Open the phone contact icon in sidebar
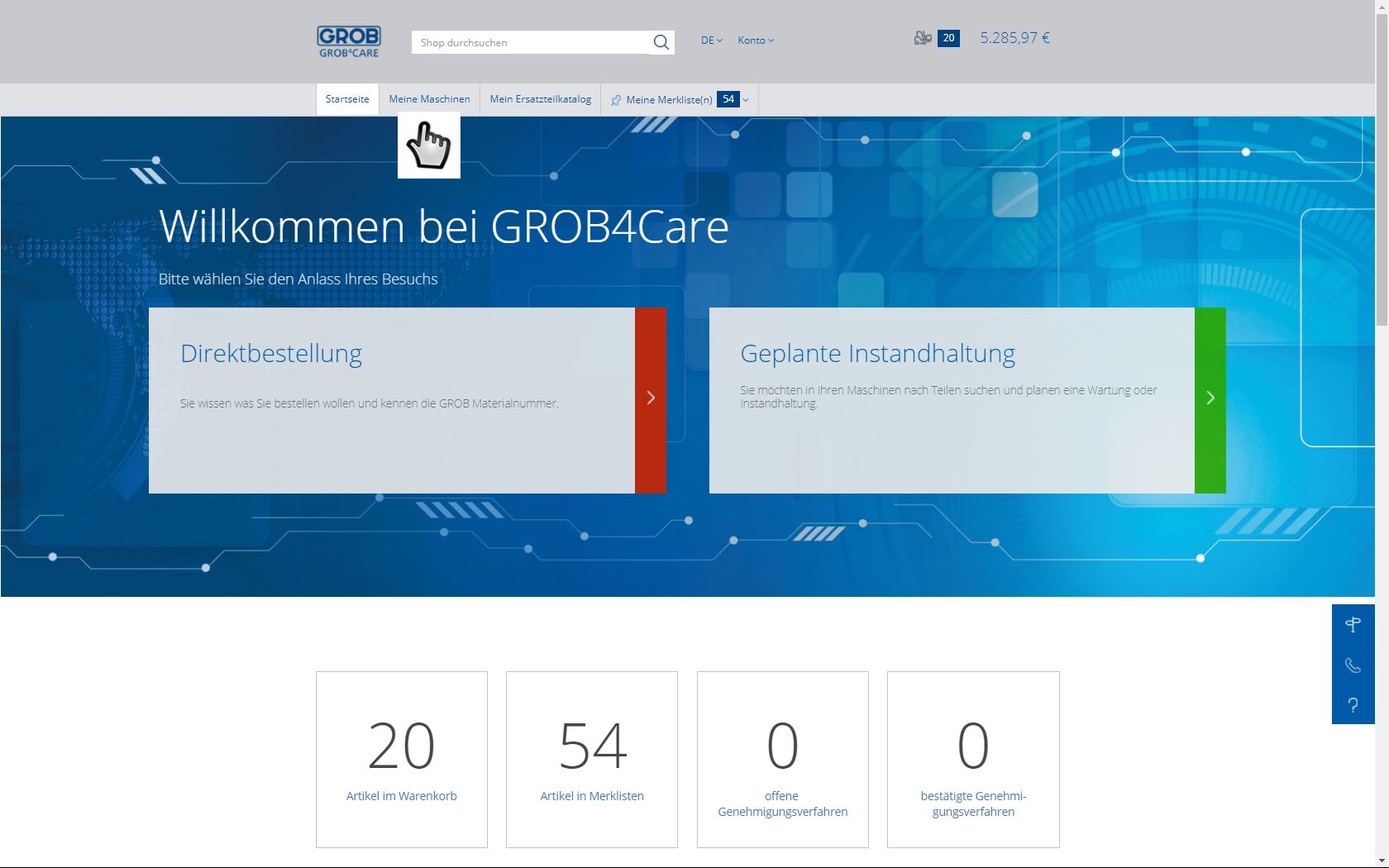 tap(1353, 665)
